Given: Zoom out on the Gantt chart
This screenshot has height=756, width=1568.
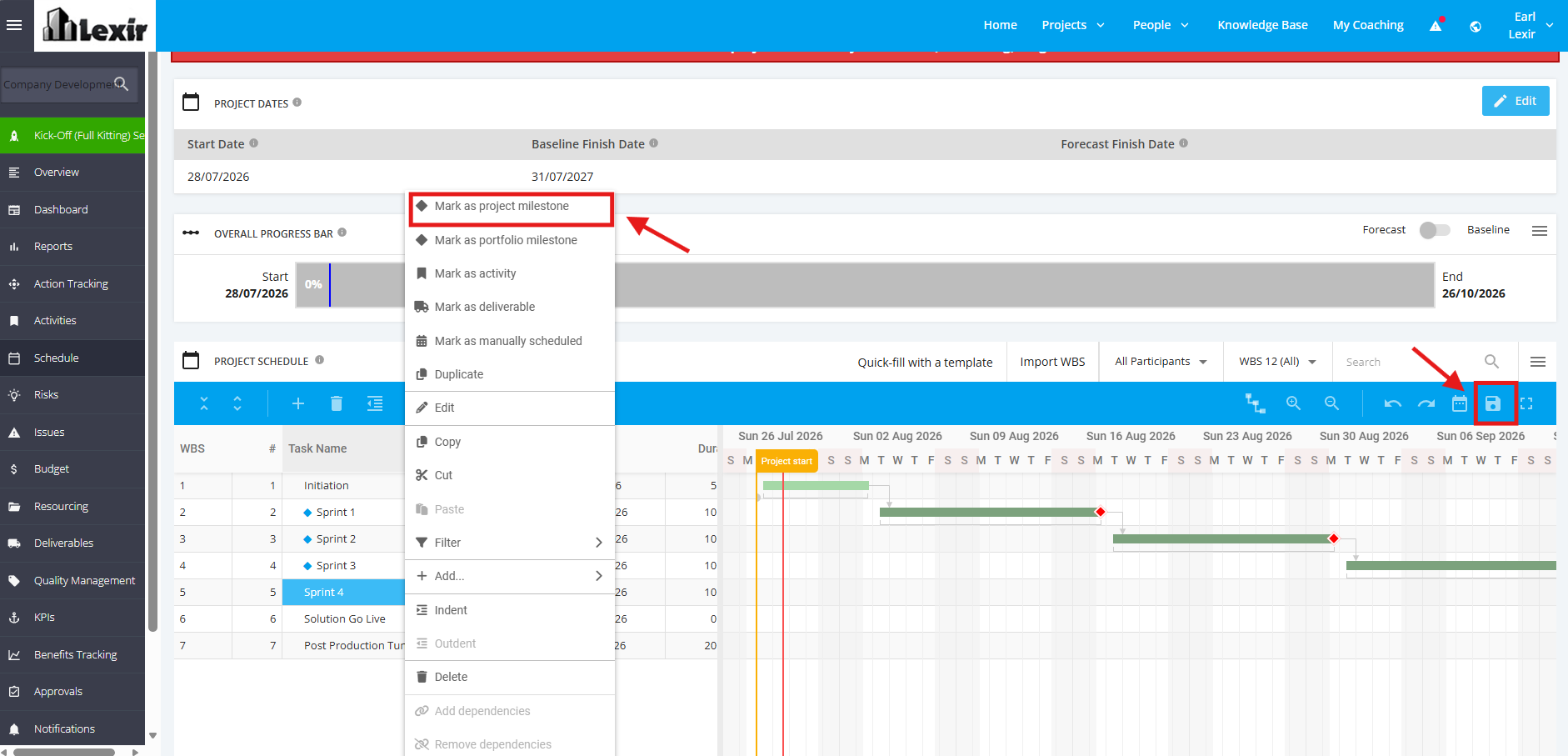Looking at the screenshot, I should 1331,403.
